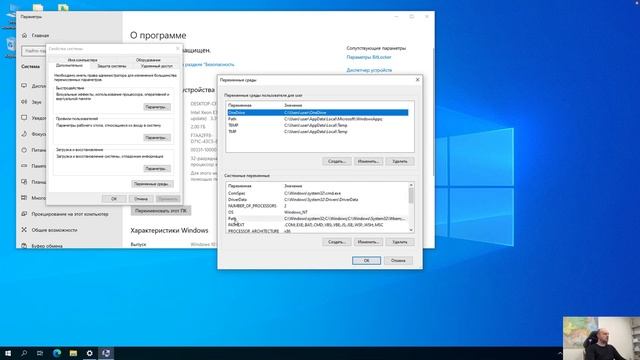Screen dimensions: 640x360
Task: Click the system variables scrollbar down arrow
Action: [411, 230]
